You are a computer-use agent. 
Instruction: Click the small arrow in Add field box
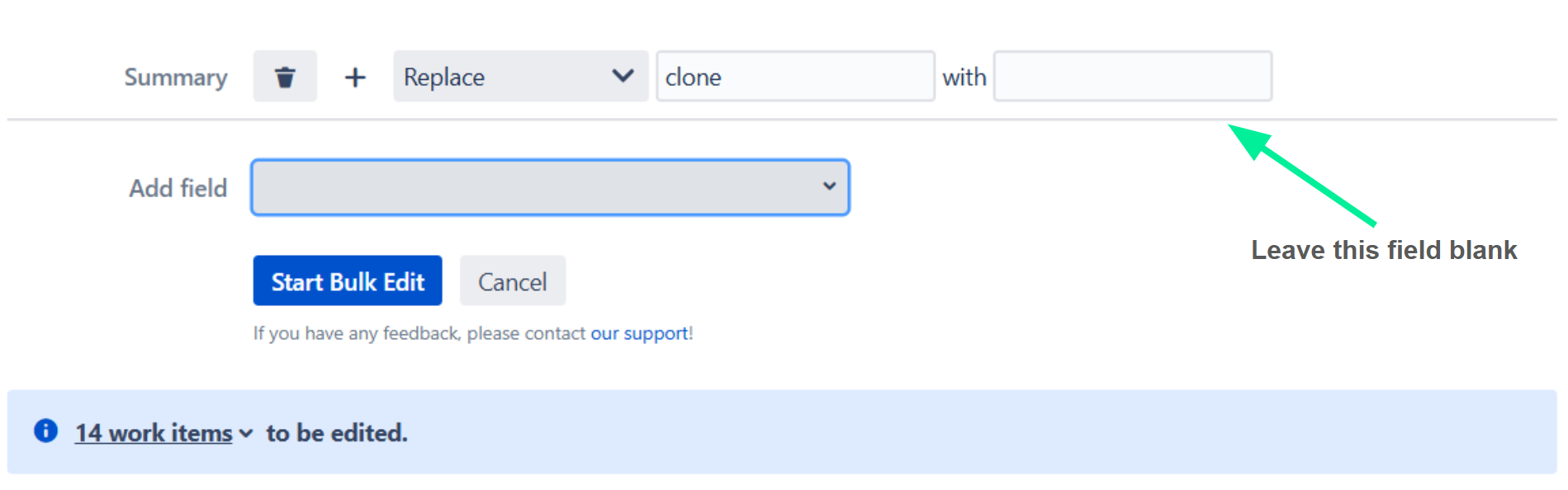point(829,186)
